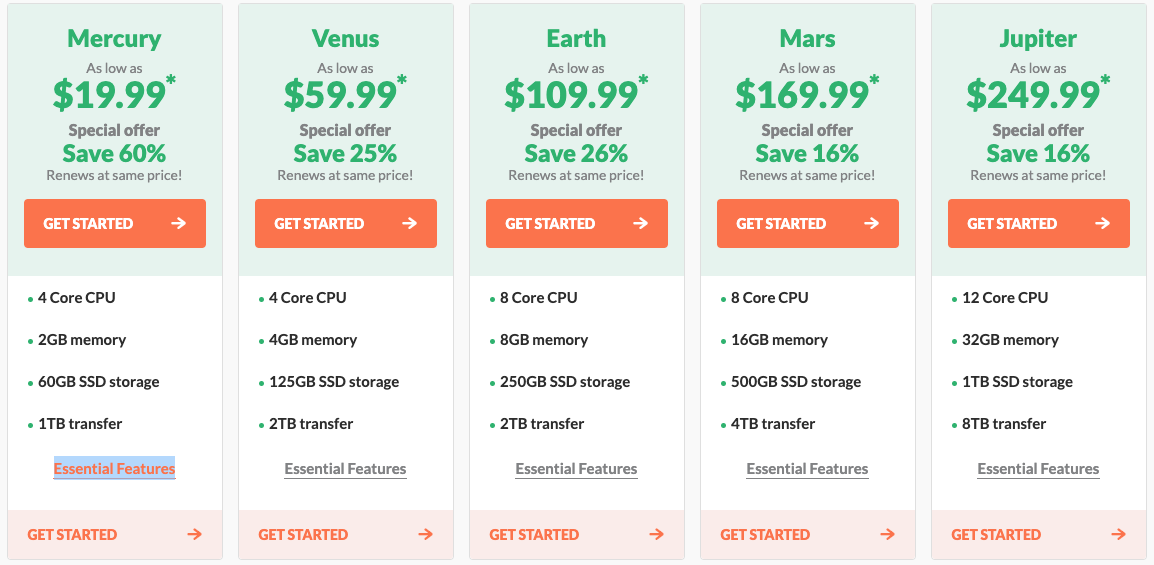Viewport: 1154px width, 565px height.
Task: Click arrow icon in Mercury bottom Get Started bar
Action: [194, 535]
